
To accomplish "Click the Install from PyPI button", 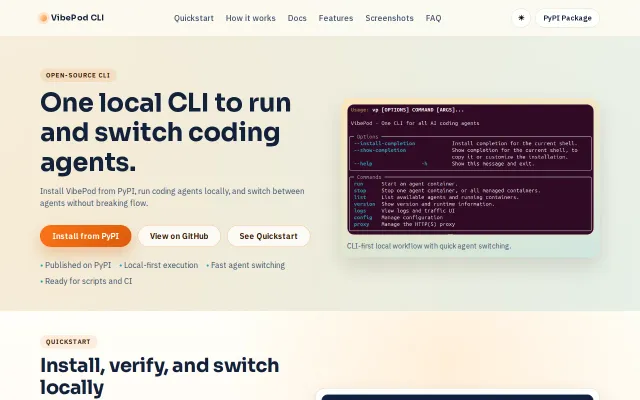I will [85, 236].
